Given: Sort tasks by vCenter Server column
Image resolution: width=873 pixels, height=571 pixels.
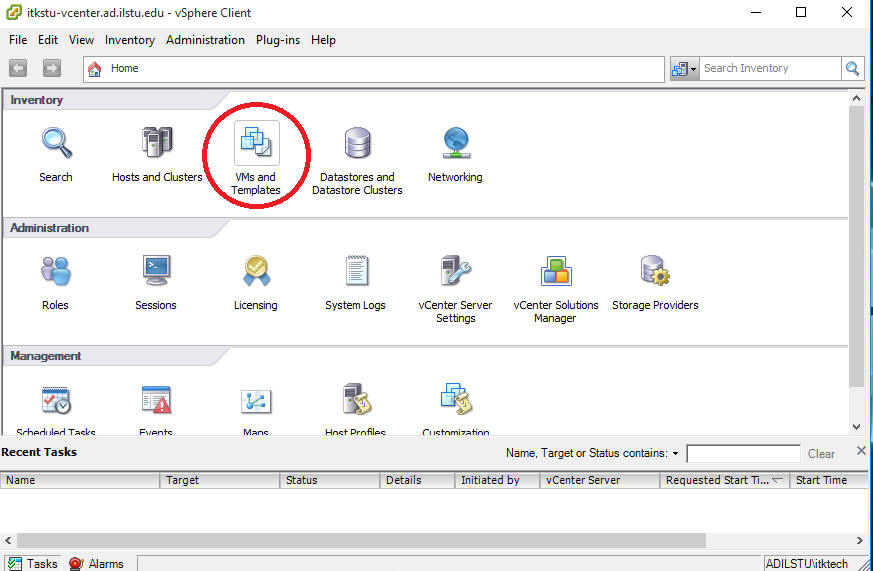Looking at the screenshot, I should click(600, 480).
